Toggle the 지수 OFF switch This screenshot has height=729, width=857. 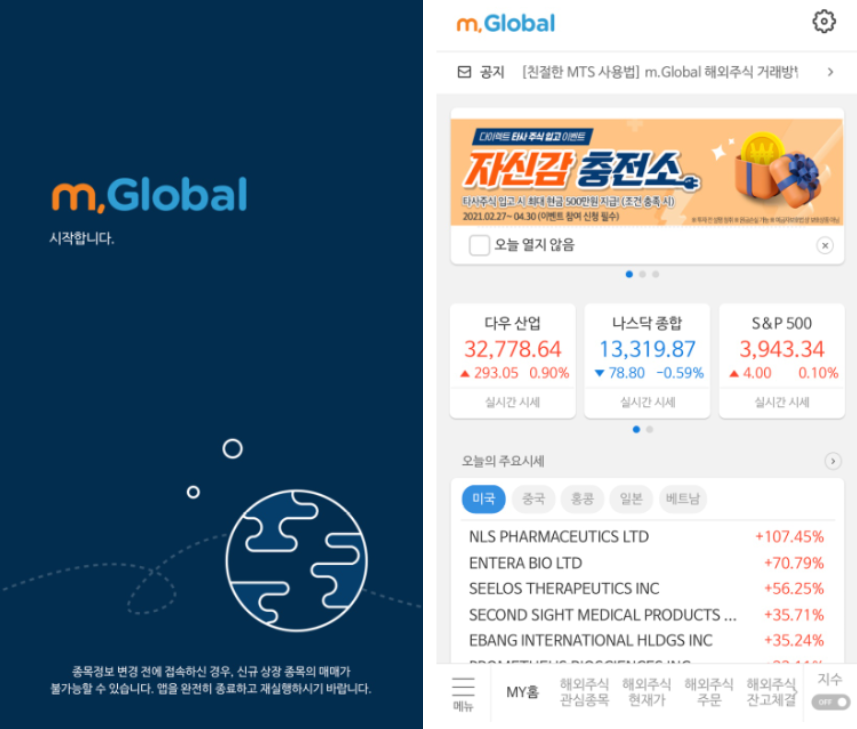(830, 702)
